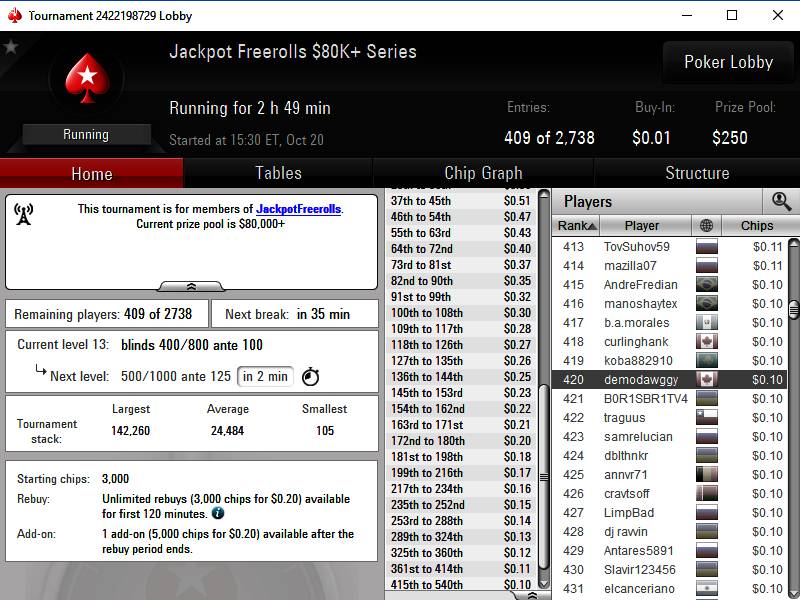Screen dimensions: 800x600
Task: Click the '100th to 108th' payout row
Action: [x=461, y=313]
